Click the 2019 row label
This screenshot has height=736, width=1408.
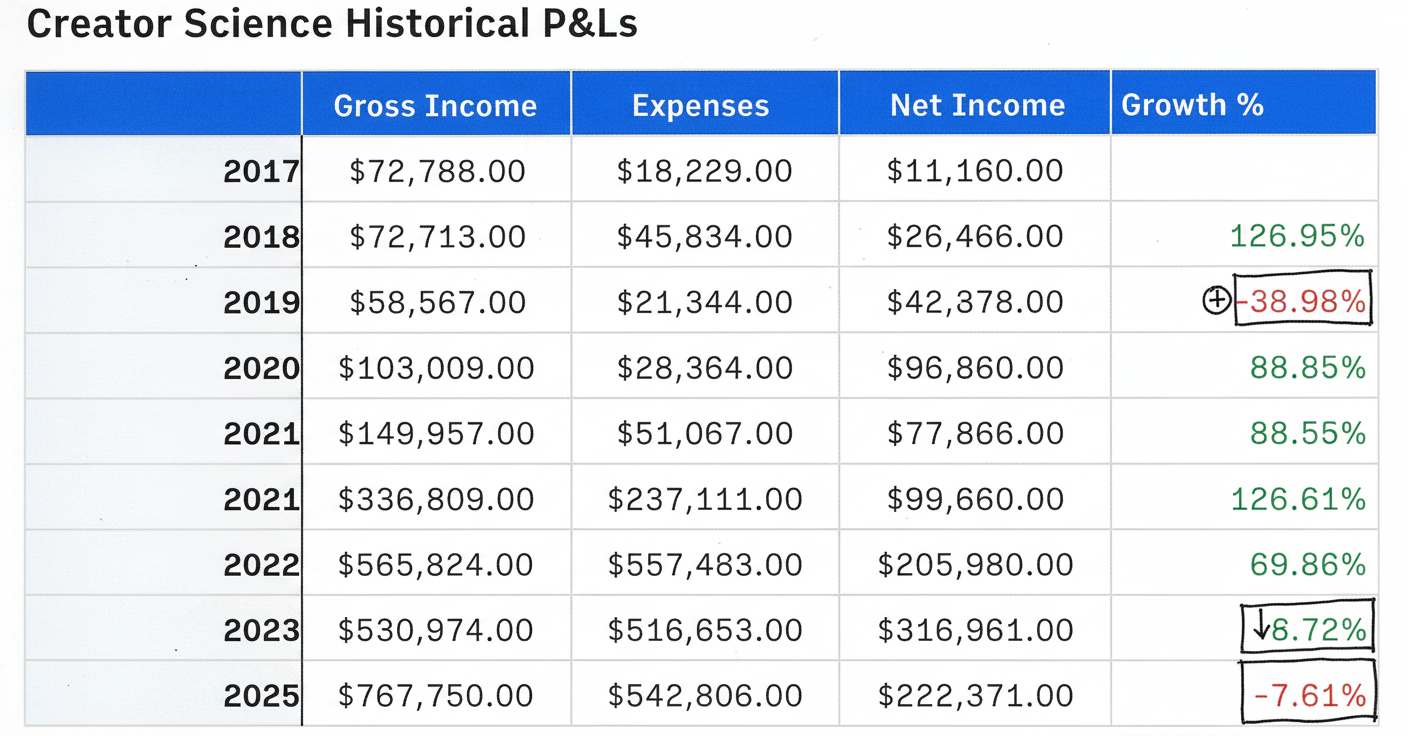(x=261, y=302)
